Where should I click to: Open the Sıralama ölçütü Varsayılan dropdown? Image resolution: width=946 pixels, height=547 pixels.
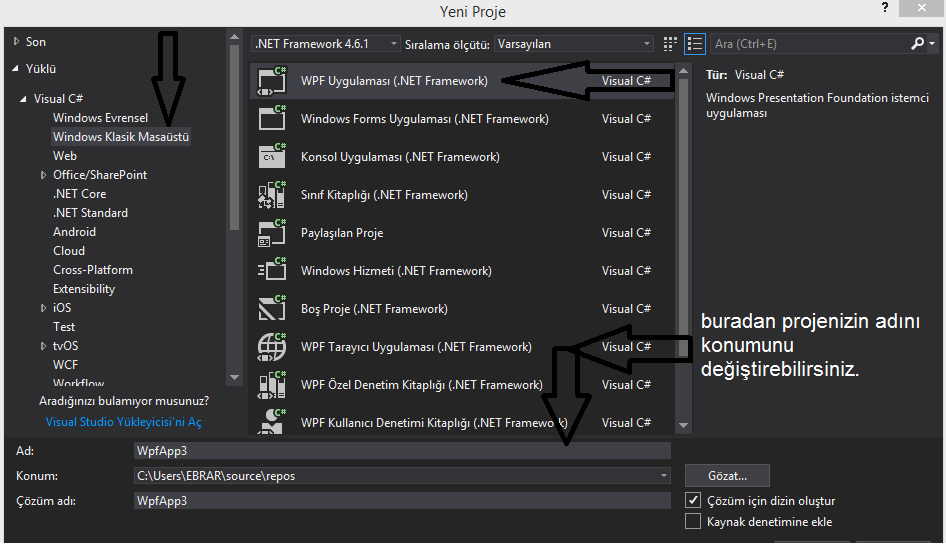[x=574, y=44]
